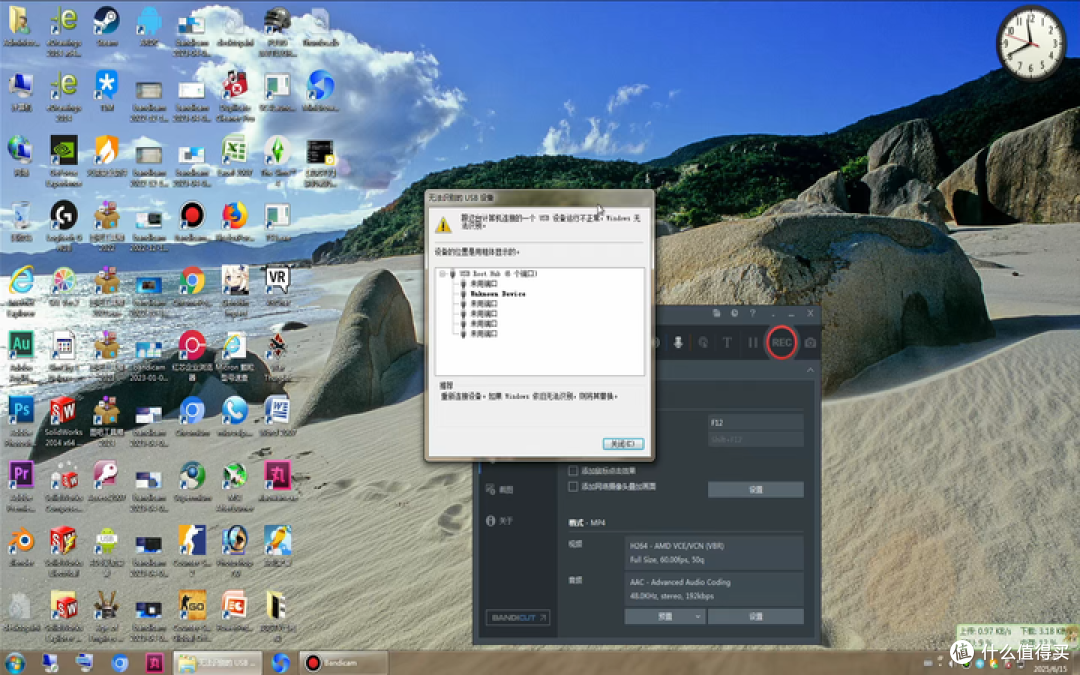
Task: Open the Bandicam red-dot desktop shortcut
Action: pos(191,221)
